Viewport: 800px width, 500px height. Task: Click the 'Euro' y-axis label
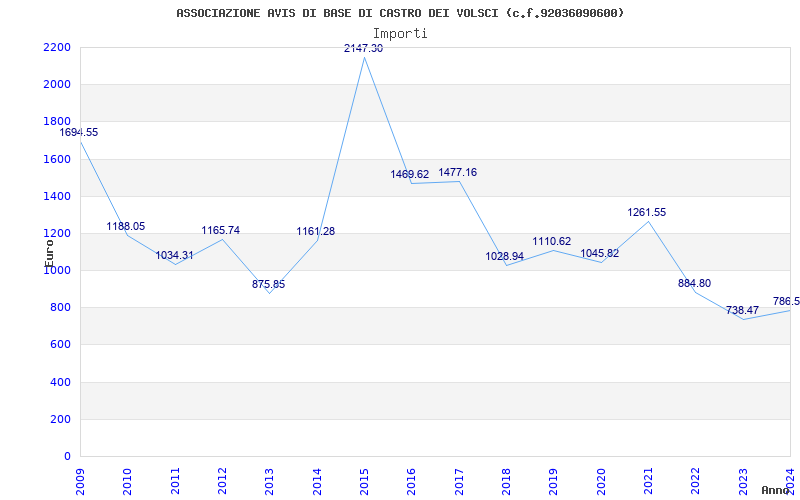click(49, 253)
